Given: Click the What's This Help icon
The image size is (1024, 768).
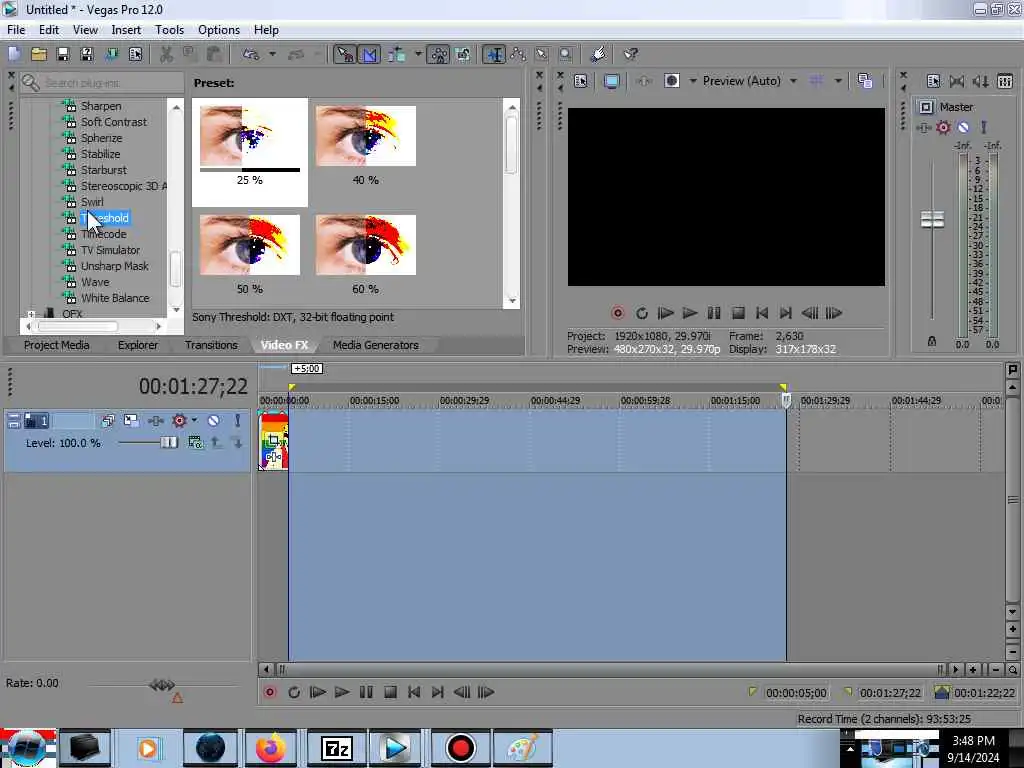Looking at the screenshot, I should click(x=630, y=54).
